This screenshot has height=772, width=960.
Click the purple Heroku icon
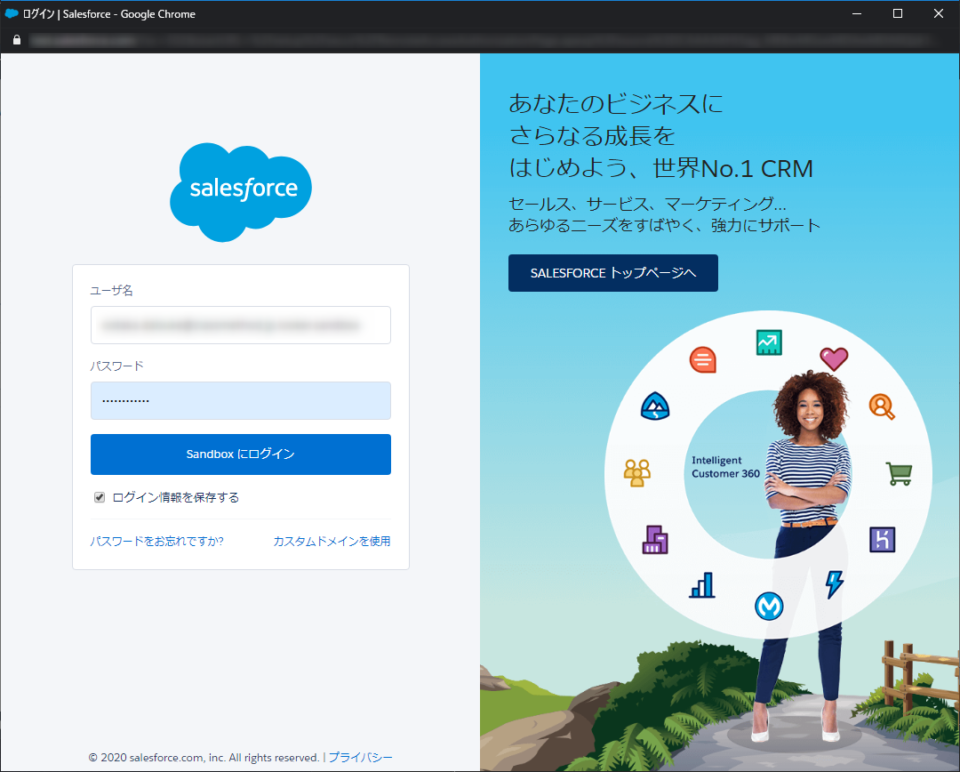point(882,539)
